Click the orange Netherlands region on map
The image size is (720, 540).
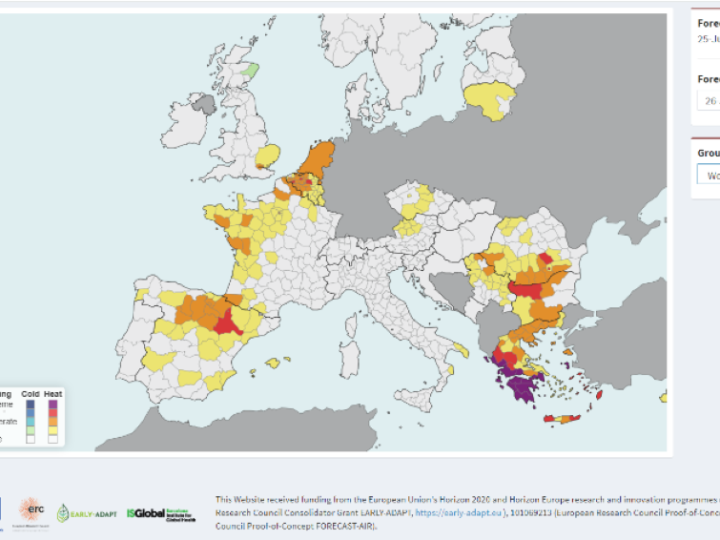(318, 158)
